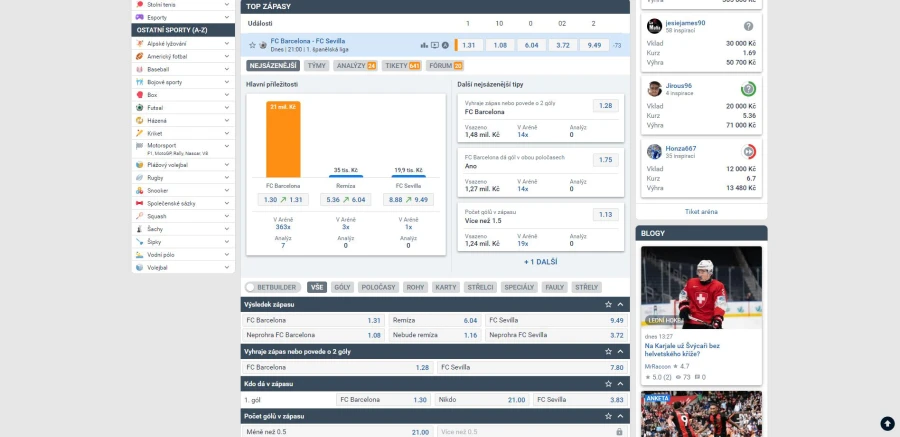Viewport: 900px width, 437px height.
Task: Click the Volejbal ball icon
Action: point(139,268)
